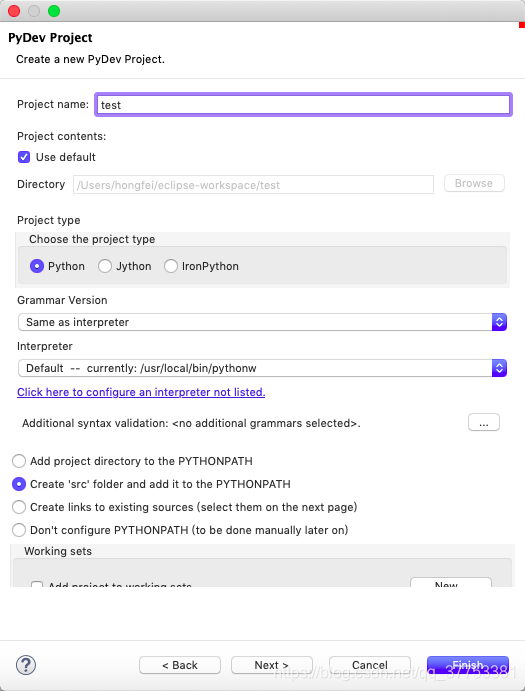Click the help question mark icon

(26, 665)
